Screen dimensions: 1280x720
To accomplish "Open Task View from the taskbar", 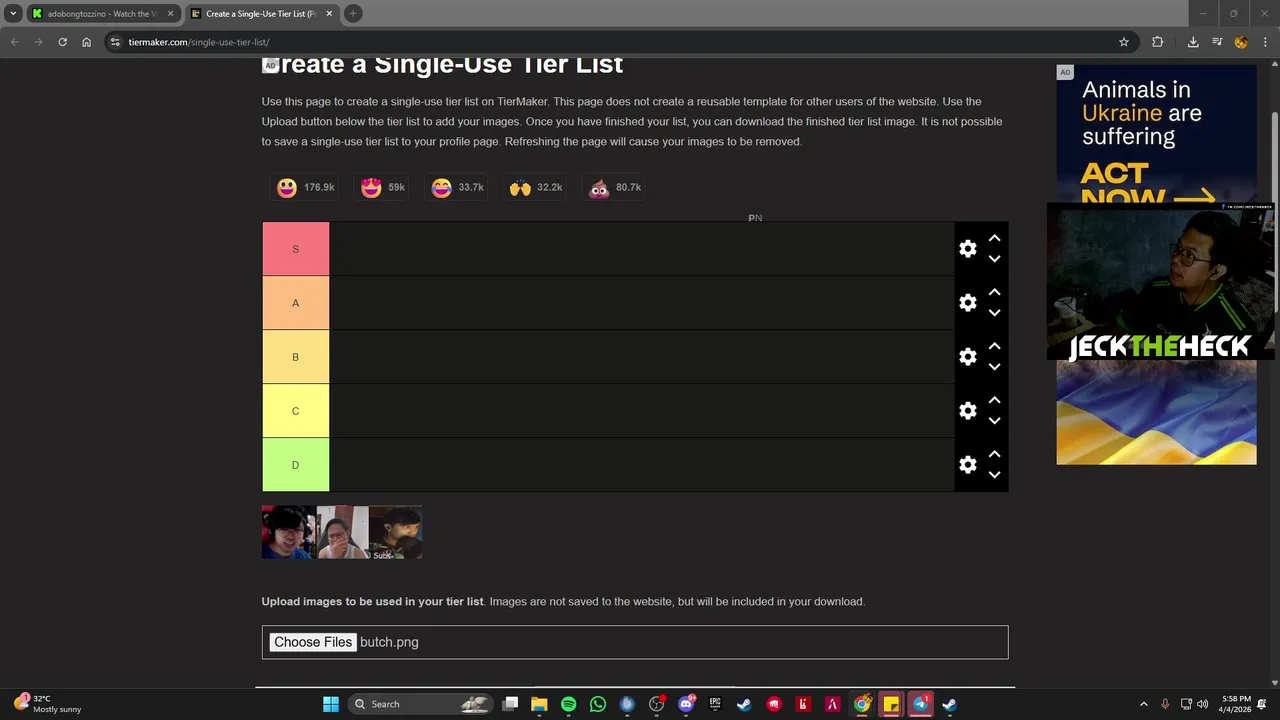I will (510, 704).
